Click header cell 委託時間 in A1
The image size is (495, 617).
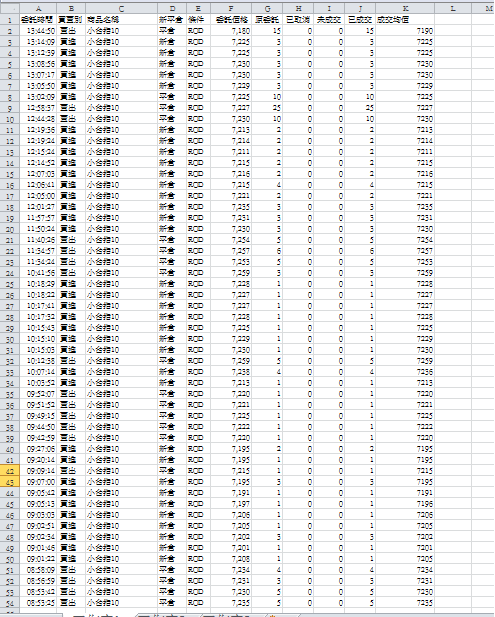[x=36, y=20]
